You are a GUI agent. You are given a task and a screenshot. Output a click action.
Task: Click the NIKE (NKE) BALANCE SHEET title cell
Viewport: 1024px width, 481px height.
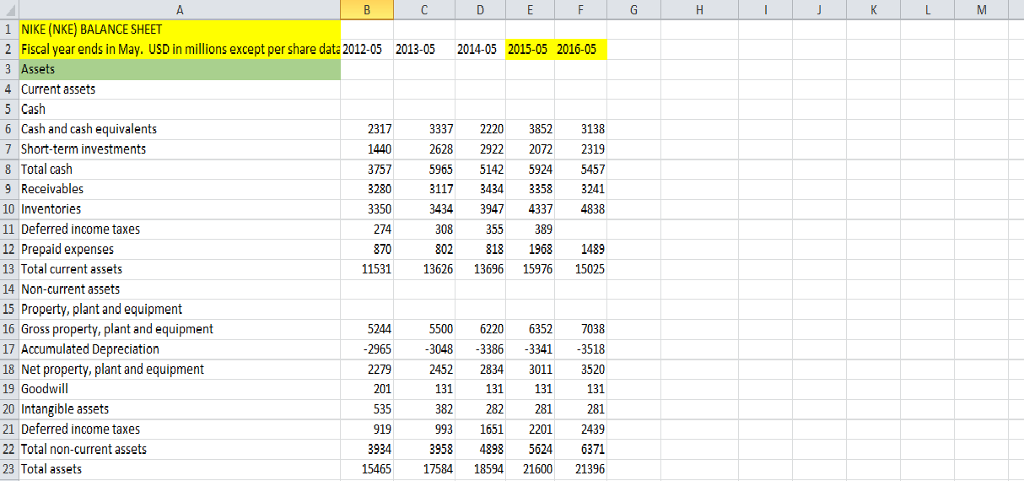coord(180,29)
